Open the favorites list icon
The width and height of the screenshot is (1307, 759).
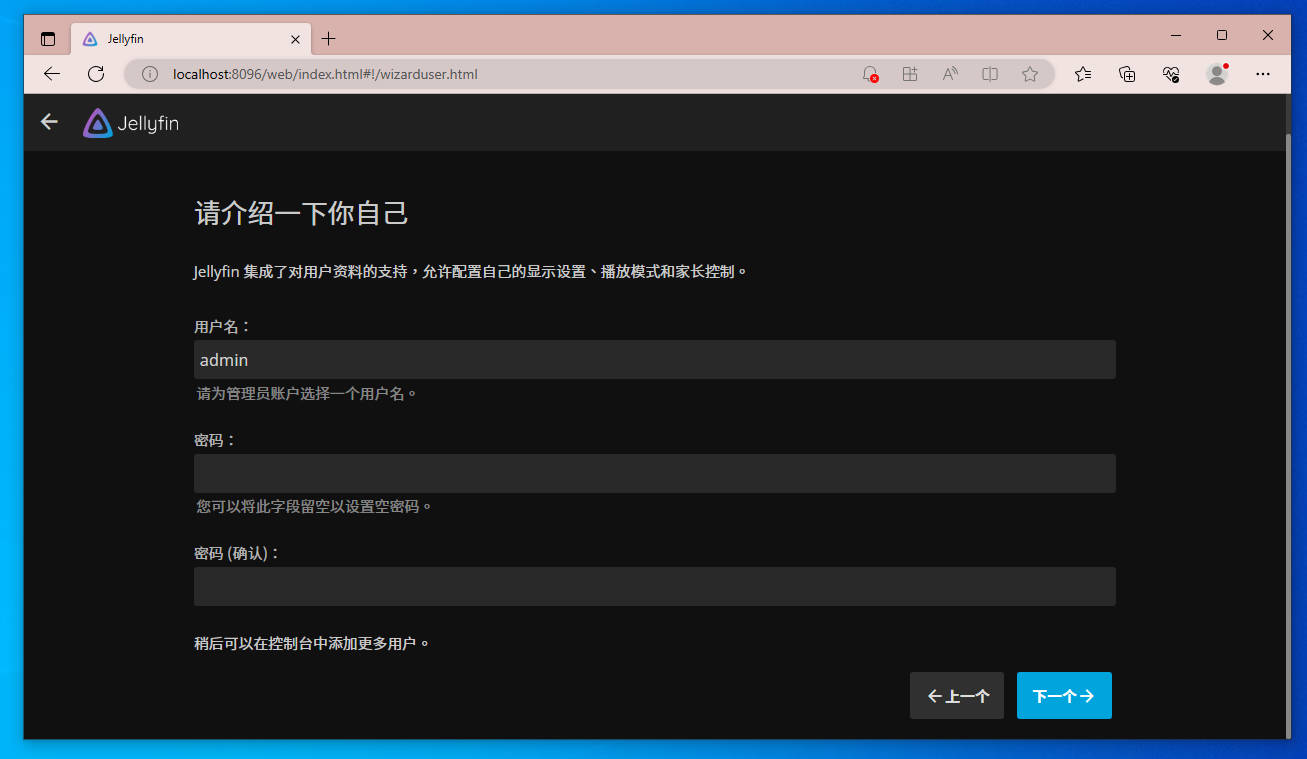coord(1083,74)
